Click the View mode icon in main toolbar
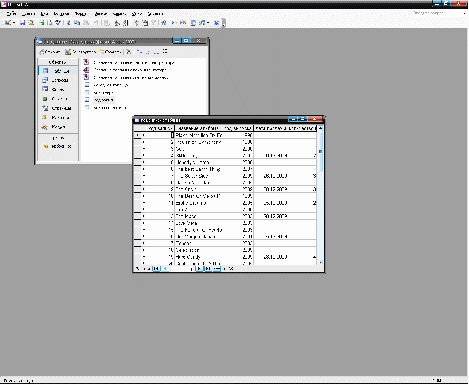The width and height of the screenshot is (469, 385). click(x=7, y=23)
